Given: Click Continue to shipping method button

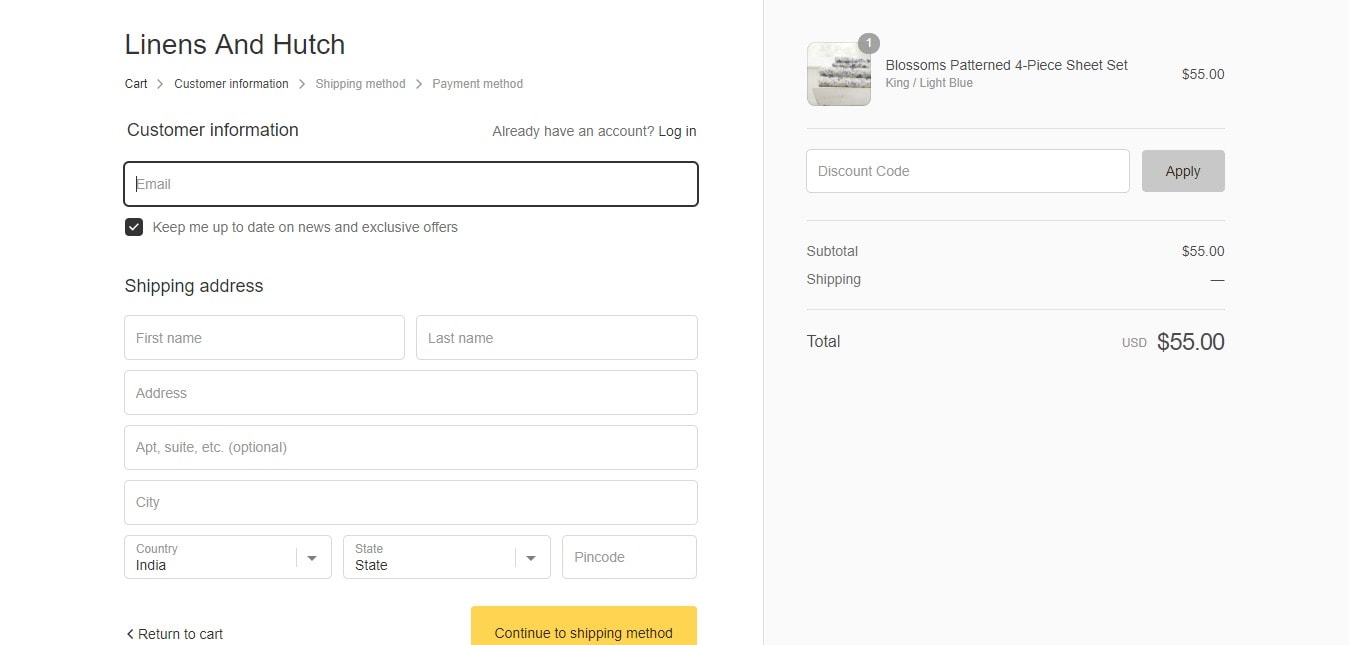Looking at the screenshot, I should [584, 627].
